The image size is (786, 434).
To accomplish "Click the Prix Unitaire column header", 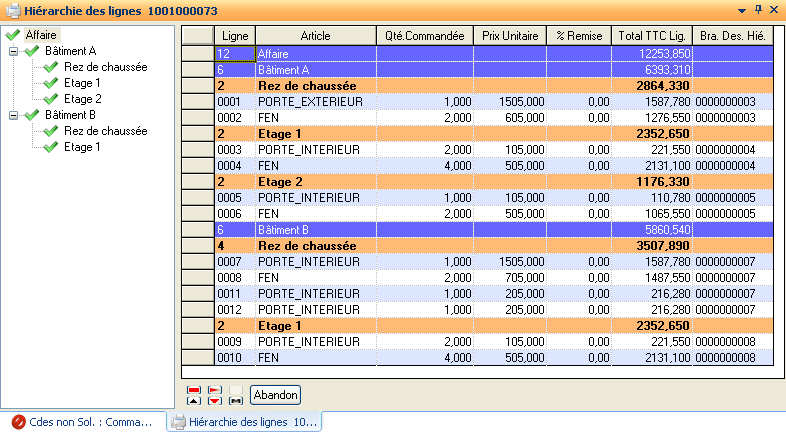I will click(x=509, y=35).
